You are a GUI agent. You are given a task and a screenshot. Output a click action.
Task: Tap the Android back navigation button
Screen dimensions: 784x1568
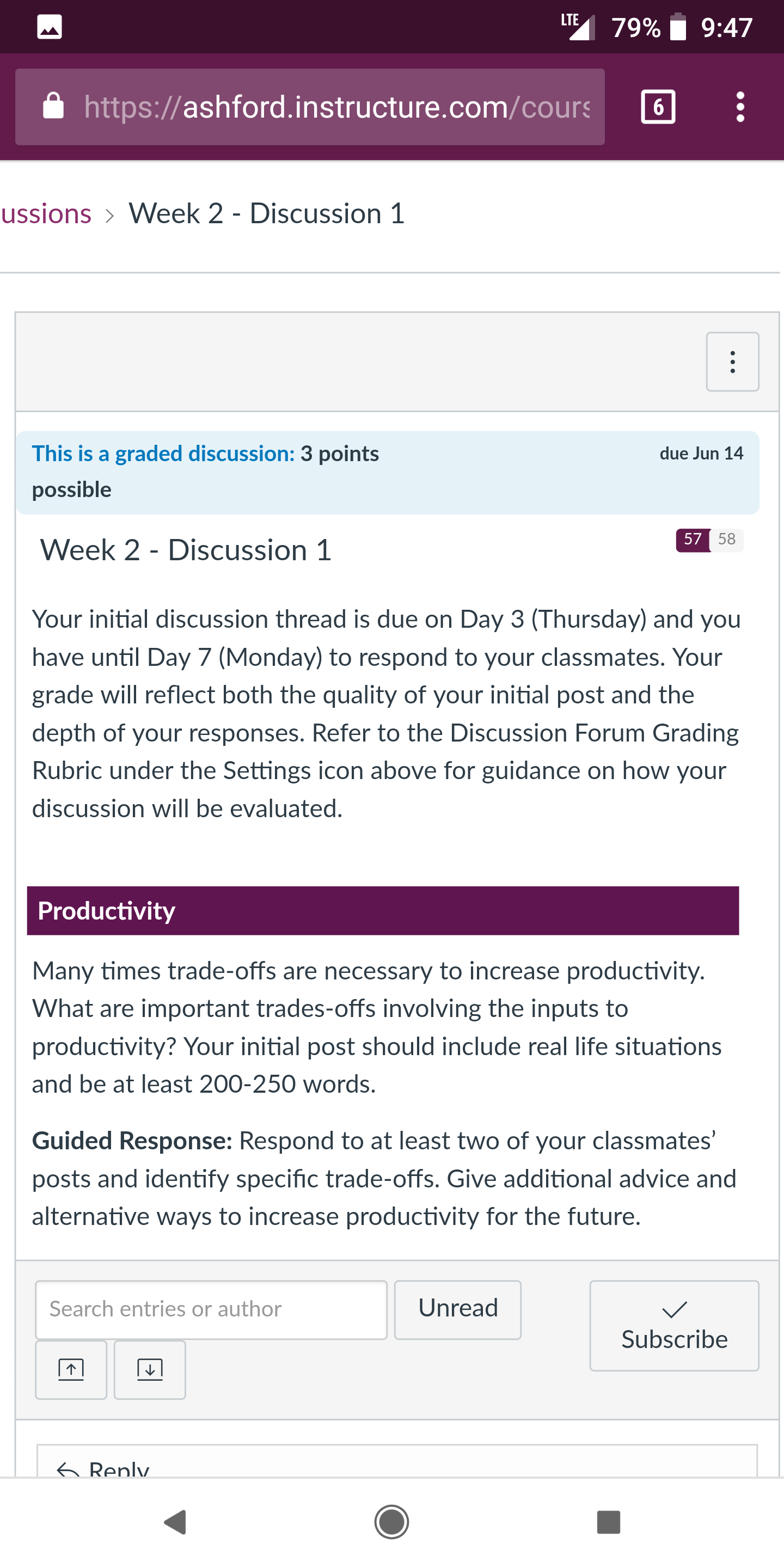click(175, 1522)
